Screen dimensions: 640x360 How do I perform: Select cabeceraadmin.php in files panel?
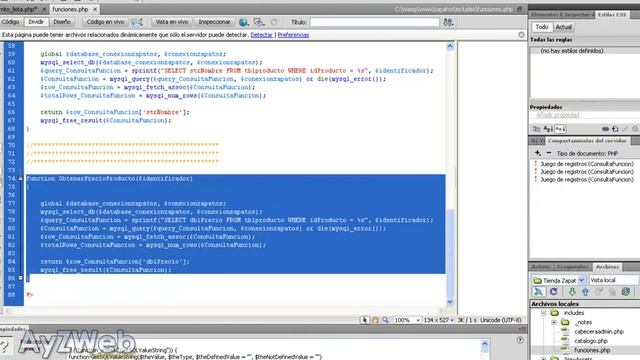598,332
